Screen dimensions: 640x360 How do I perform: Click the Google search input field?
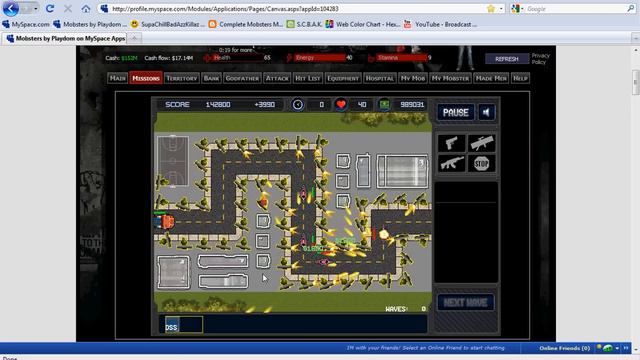tap(576, 9)
